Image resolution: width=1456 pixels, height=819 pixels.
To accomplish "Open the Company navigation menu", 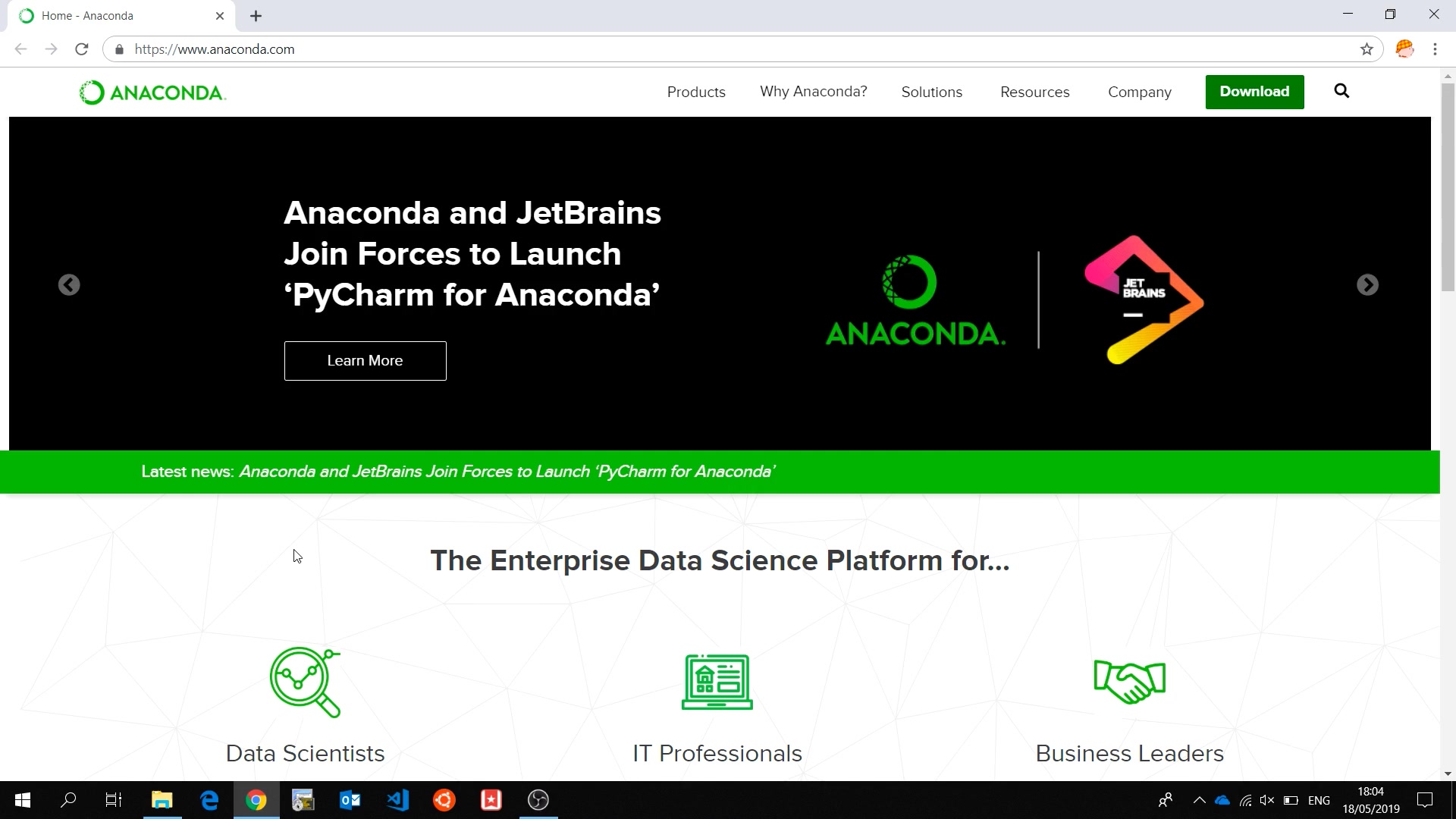I will (x=1139, y=92).
